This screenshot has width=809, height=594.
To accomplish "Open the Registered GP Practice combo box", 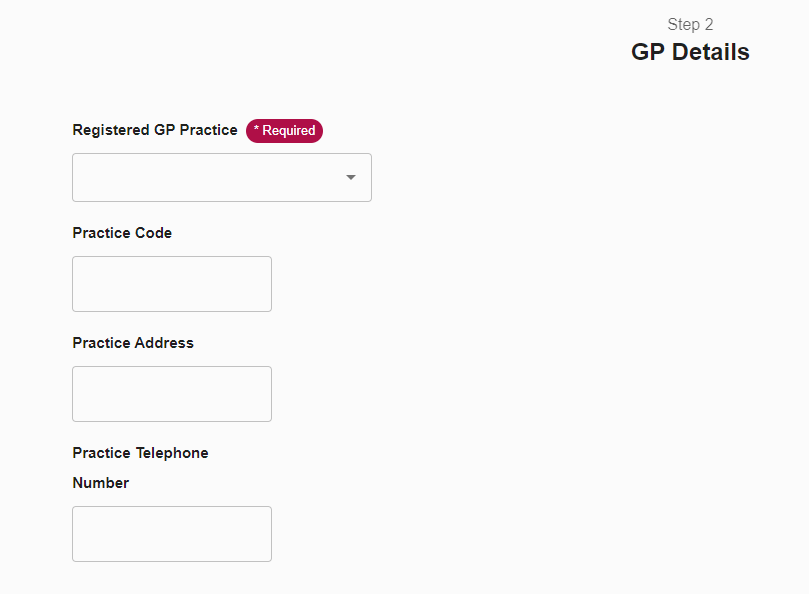I will [x=221, y=178].
